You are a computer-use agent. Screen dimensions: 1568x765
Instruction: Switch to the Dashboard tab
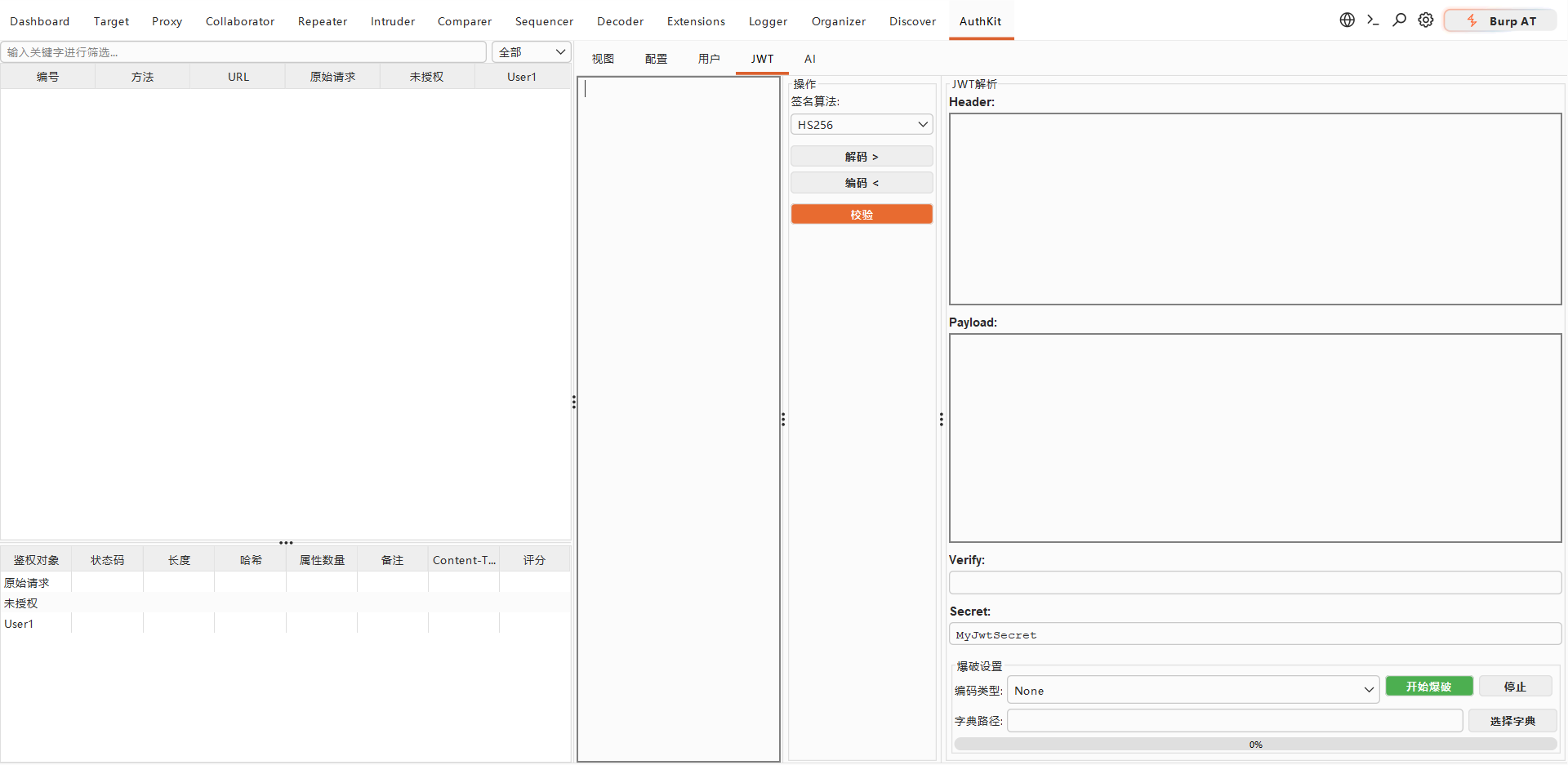click(x=40, y=21)
